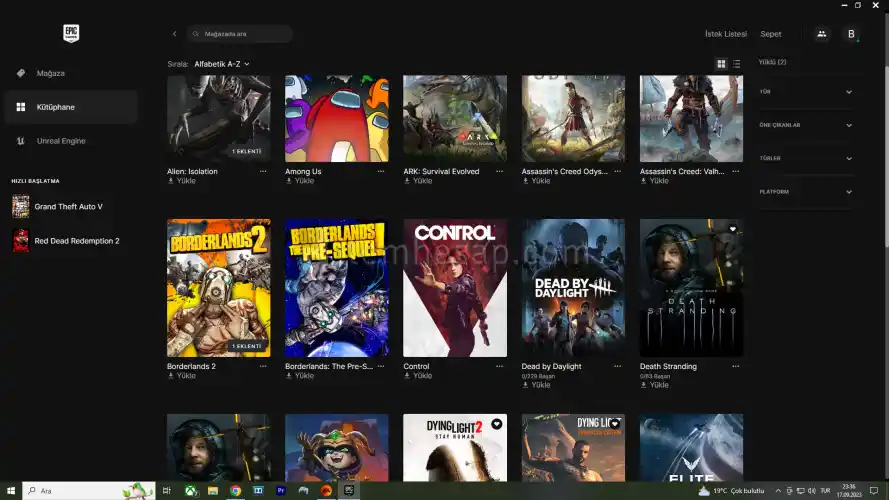
Task: Open Mağaza in the sidebar
Action: (50, 73)
